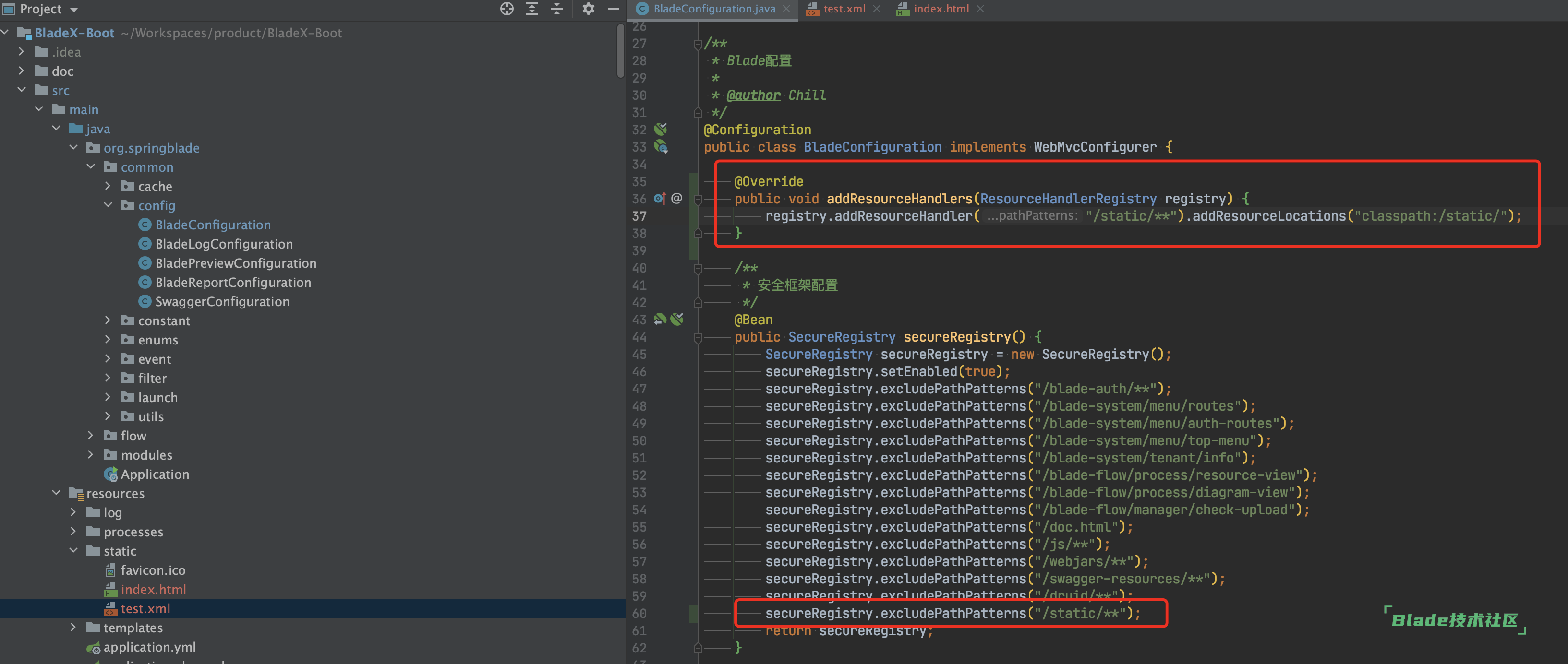The image size is (1568, 664).
Task: Expand the cache package
Action: (108, 186)
